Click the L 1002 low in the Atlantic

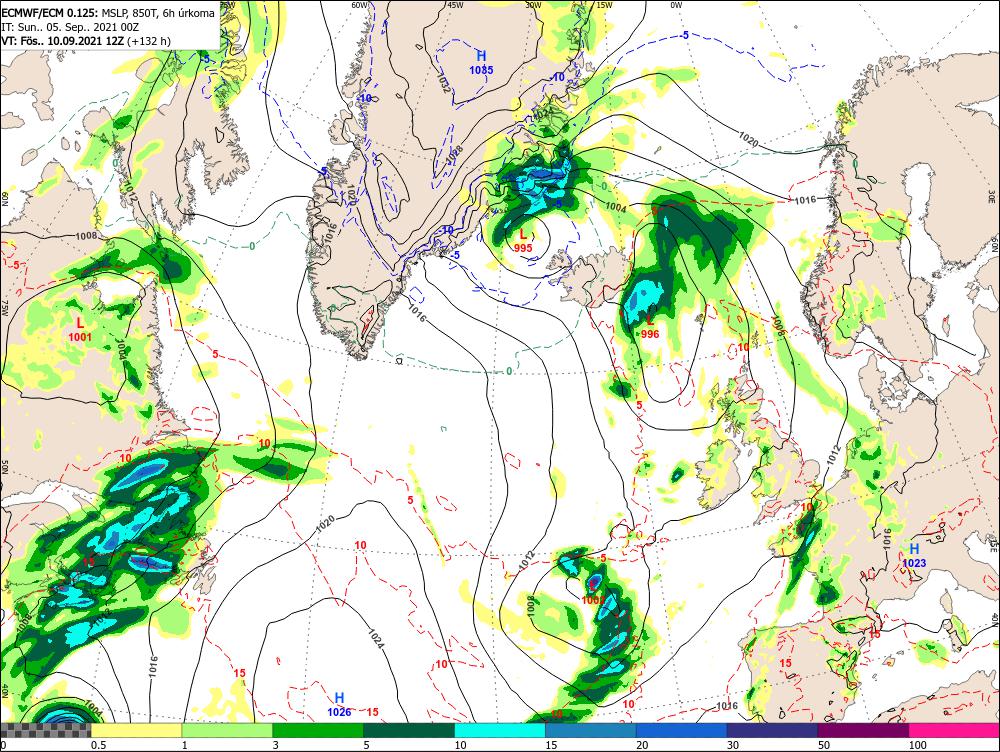coord(593,593)
